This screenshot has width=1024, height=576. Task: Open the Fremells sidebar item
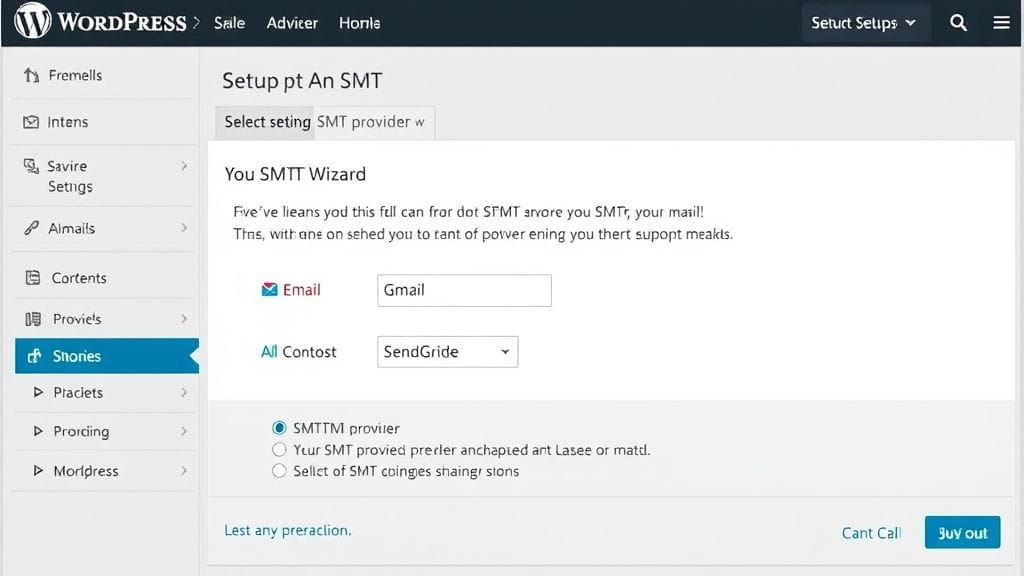(x=75, y=74)
